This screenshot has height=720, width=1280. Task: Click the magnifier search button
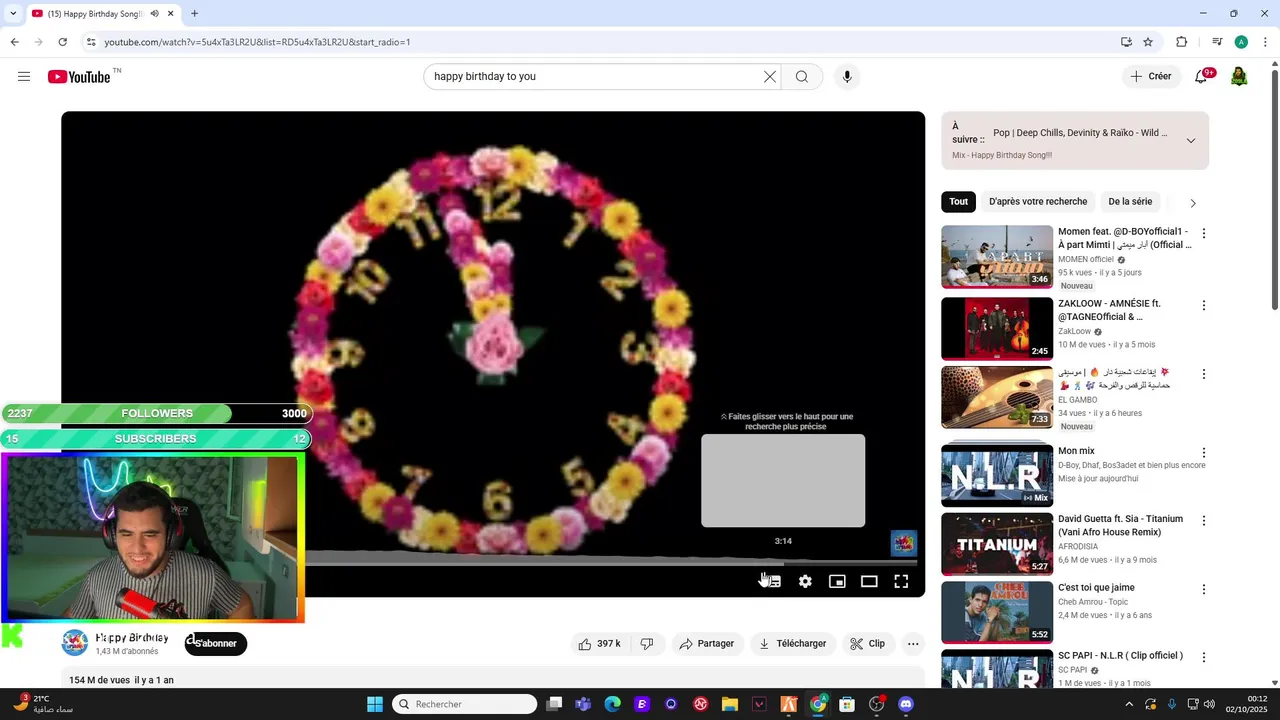tap(802, 77)
